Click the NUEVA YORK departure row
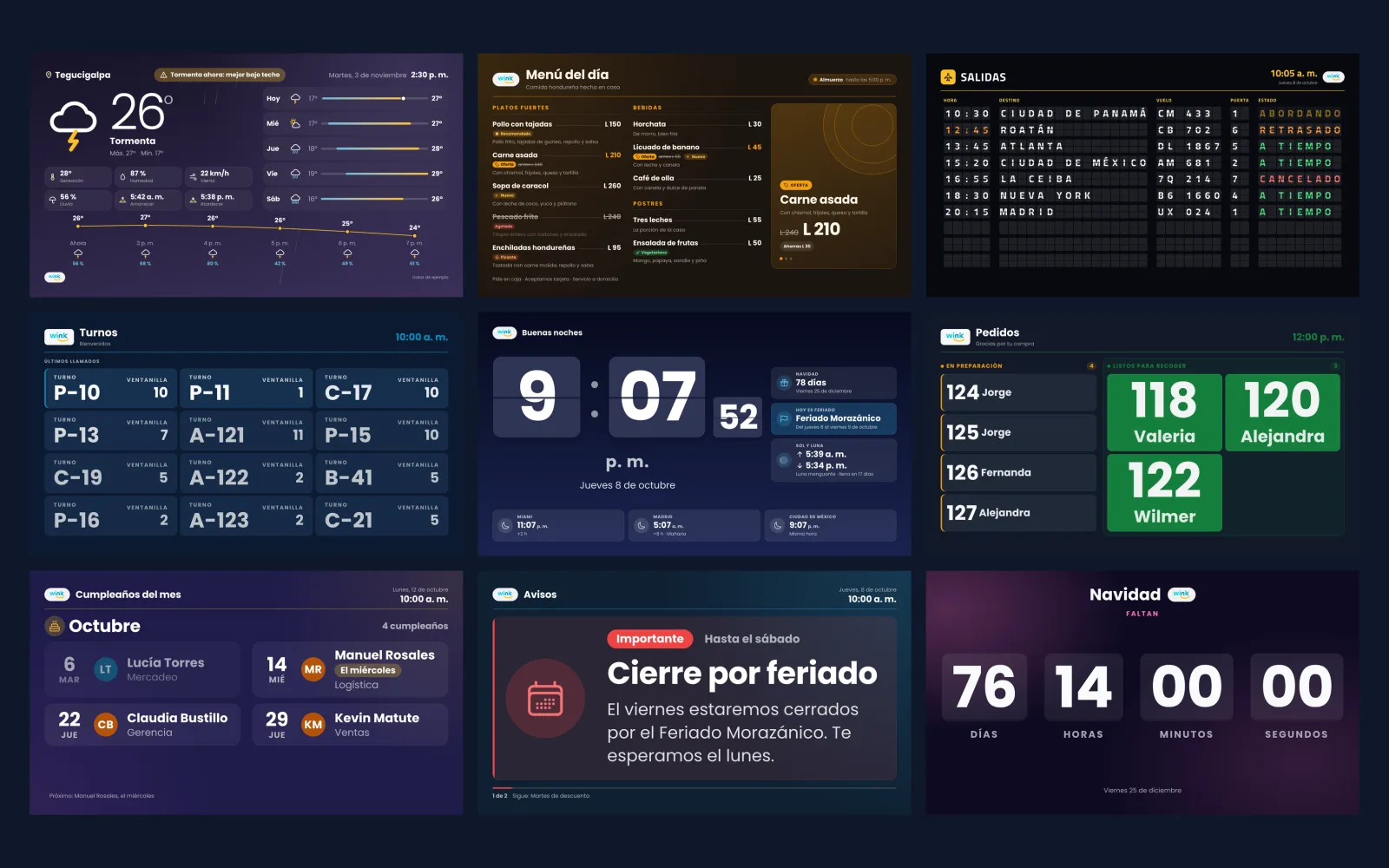 tap(1142, 196)
